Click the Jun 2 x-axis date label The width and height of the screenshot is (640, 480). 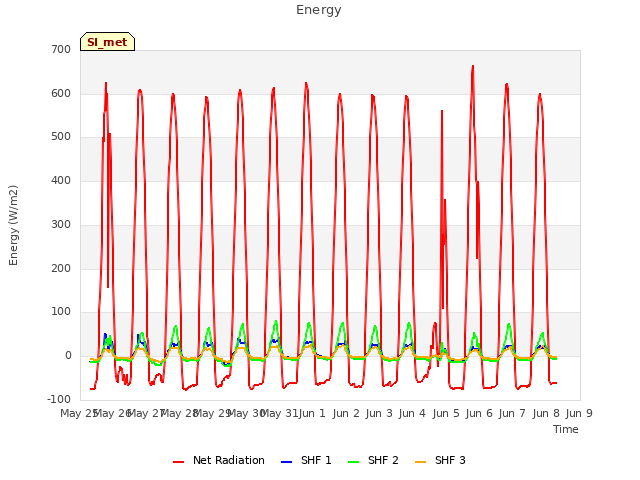[x=346, y=413]
